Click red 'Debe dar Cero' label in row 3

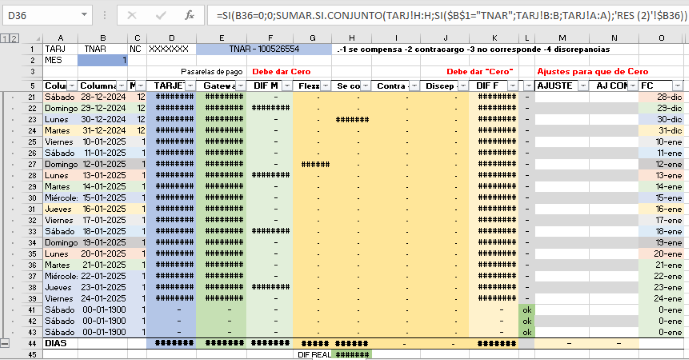pyautogui.click(x=281, y=72)
